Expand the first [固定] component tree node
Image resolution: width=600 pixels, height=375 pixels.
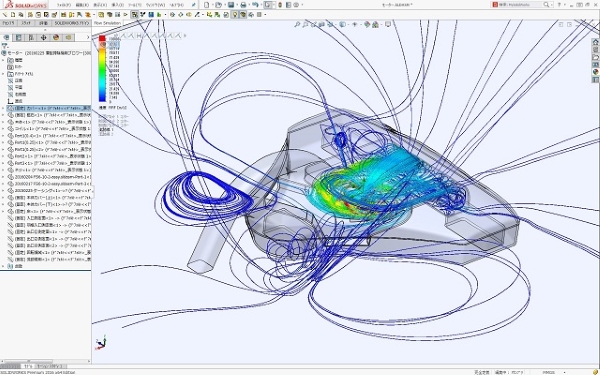point(3,108)
